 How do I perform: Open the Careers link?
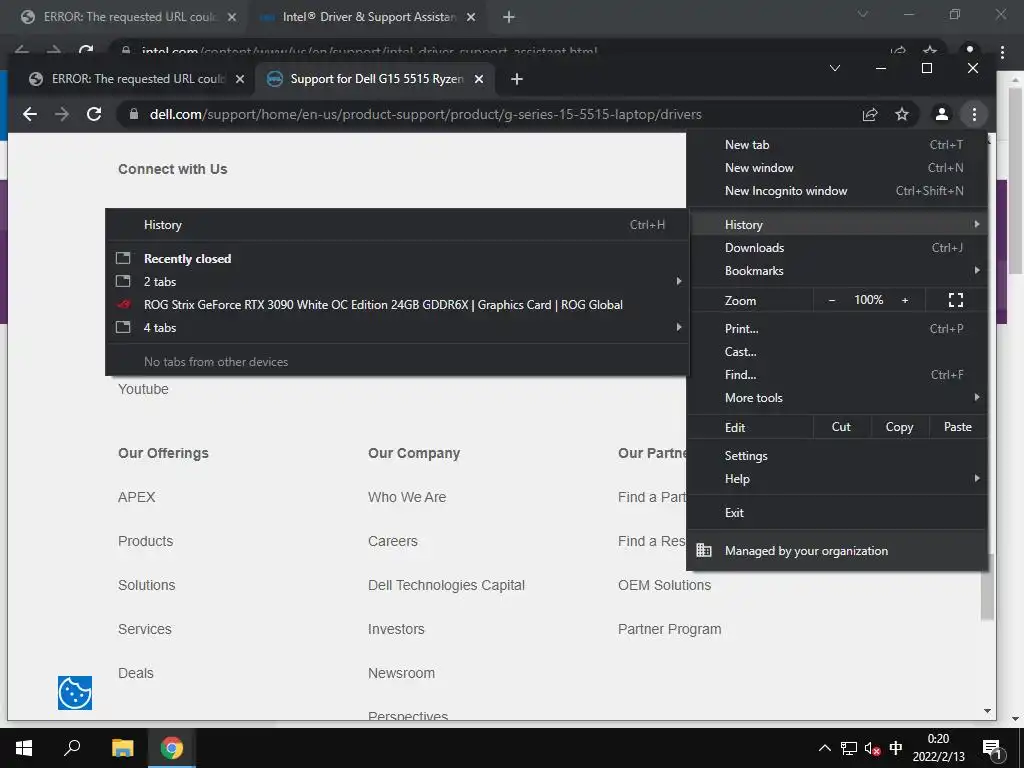tap(392, 541)
